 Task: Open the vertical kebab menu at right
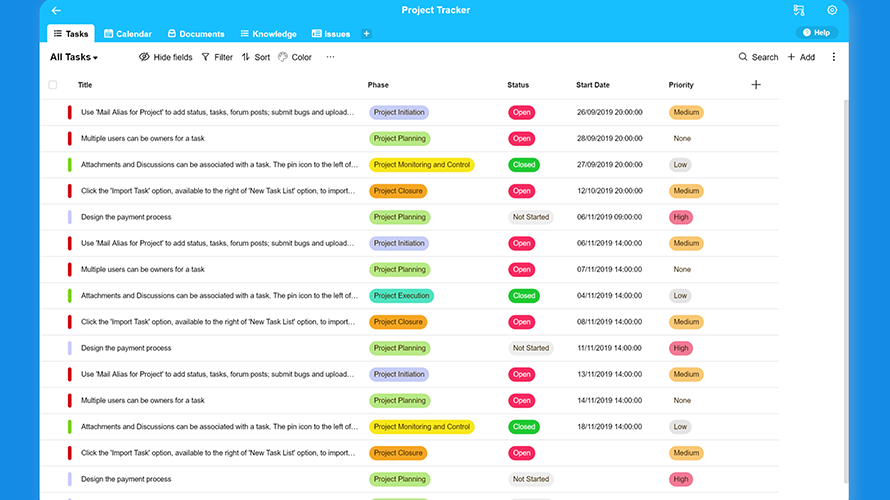(834, 57)
